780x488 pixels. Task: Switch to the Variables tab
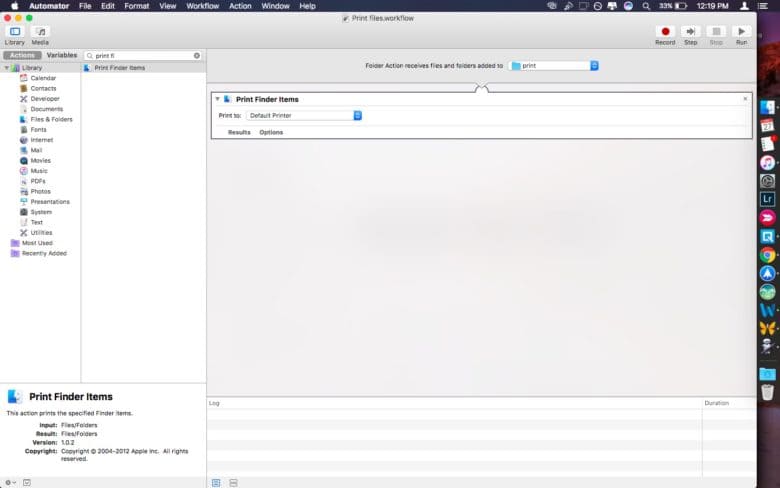coord(62,55)
